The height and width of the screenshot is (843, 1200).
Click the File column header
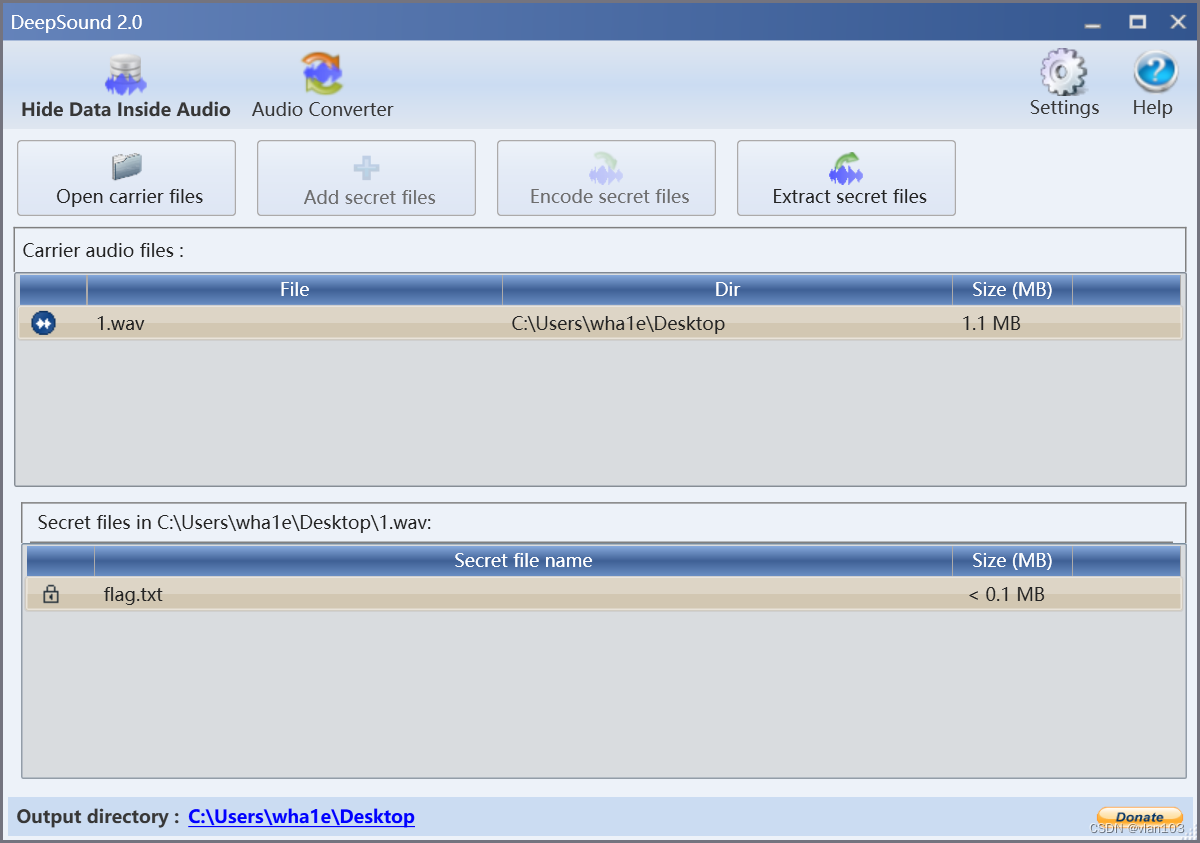pos(294,289)
